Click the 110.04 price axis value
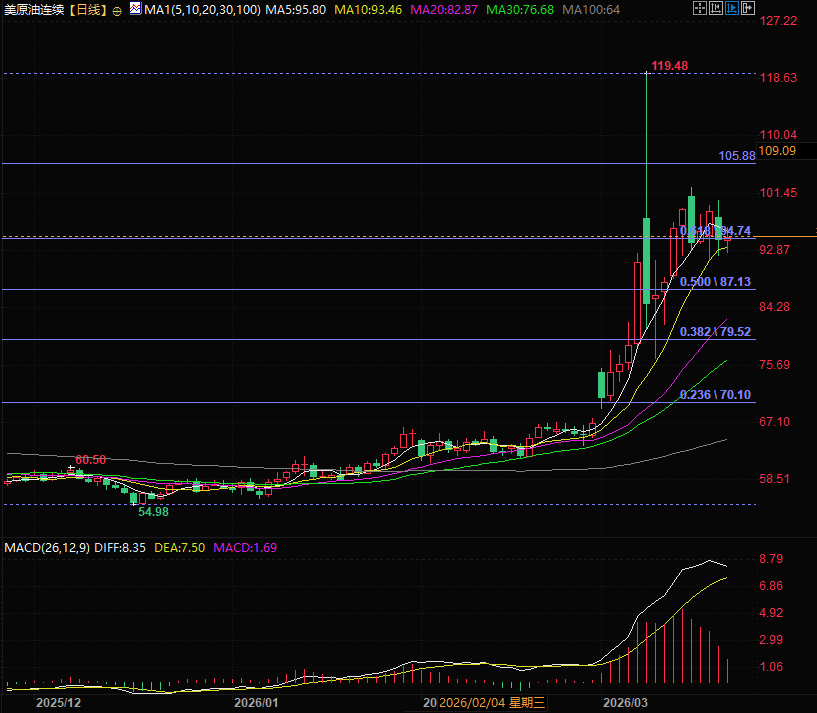Screen dimensions: 817x713 [778, 135]
